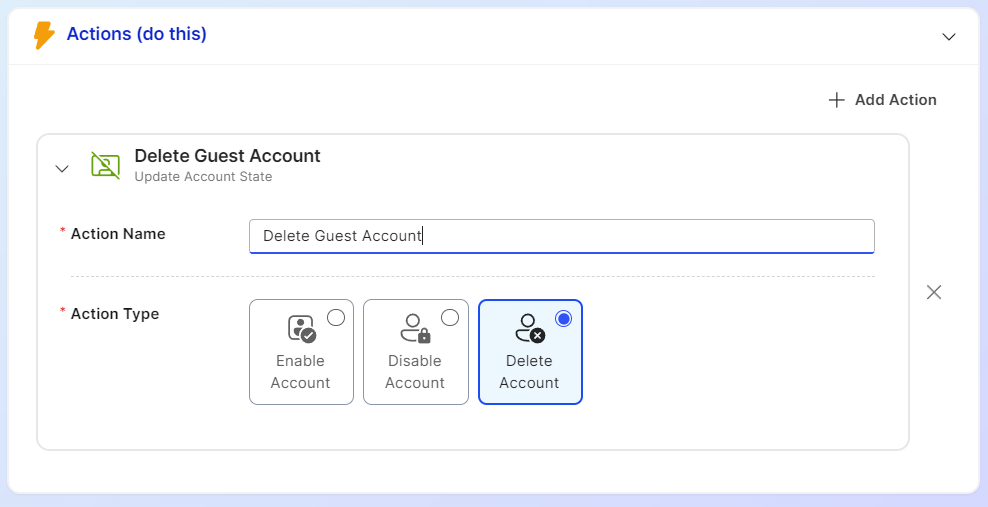Image resolution: width=988 pixels, height=507 pixels.
Task: Click the Delete Guest Account card title
Action: click(x=227, y=156)
